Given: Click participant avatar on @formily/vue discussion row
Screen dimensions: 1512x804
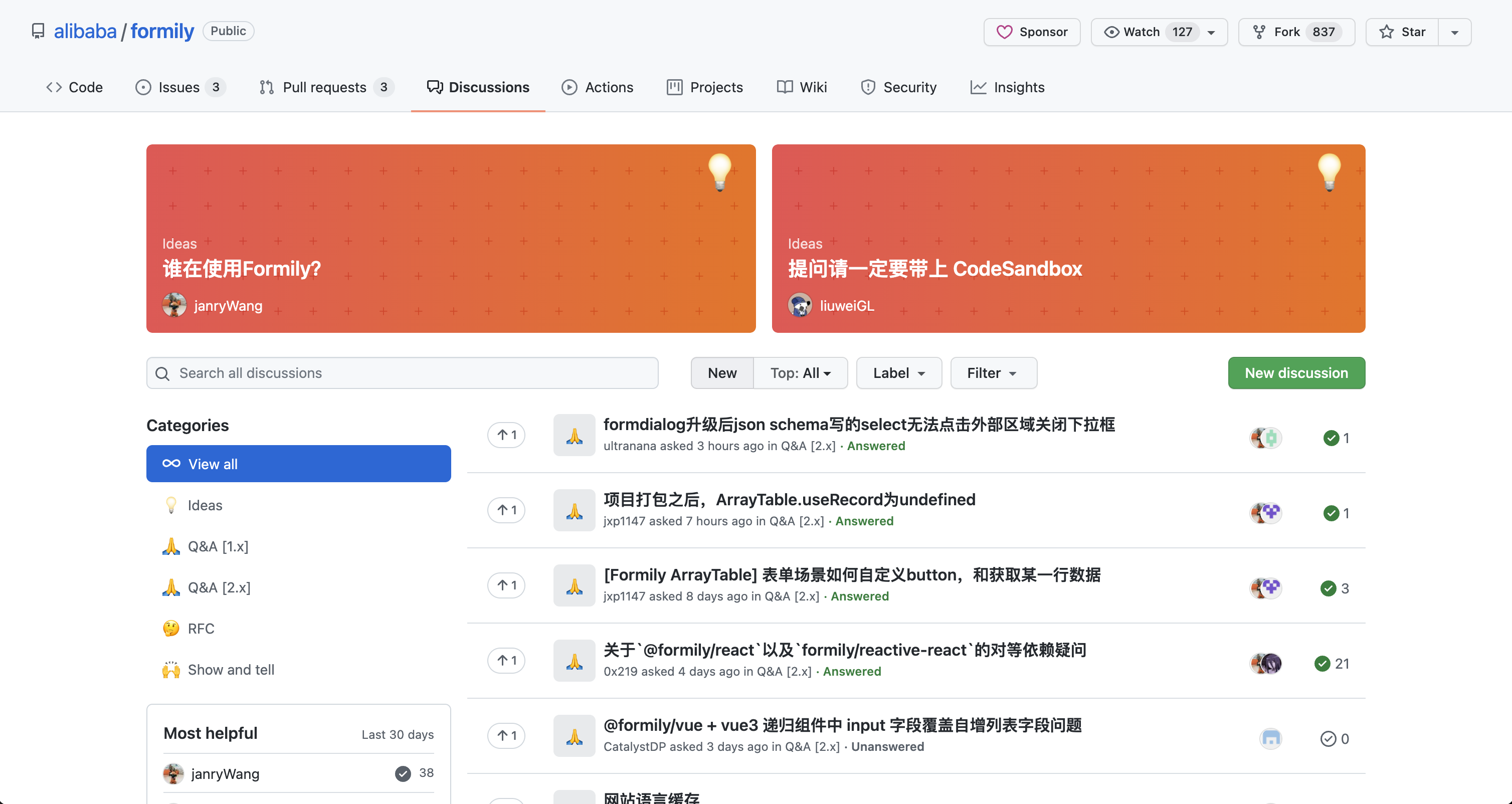Looking at the screenshot, I should coord(1271,738).
